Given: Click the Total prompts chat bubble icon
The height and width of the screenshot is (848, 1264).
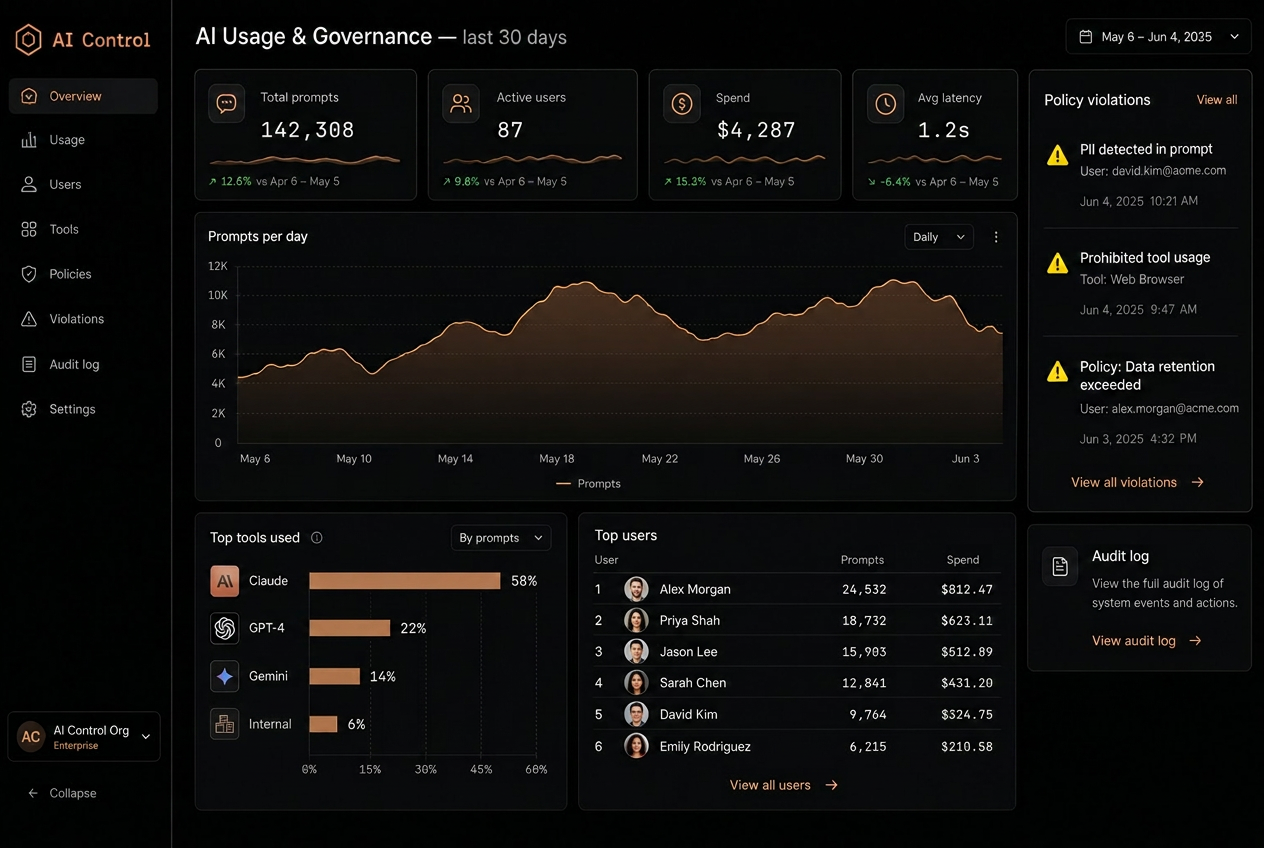Looking at the screenshot, I should click(x=227, y=104).
